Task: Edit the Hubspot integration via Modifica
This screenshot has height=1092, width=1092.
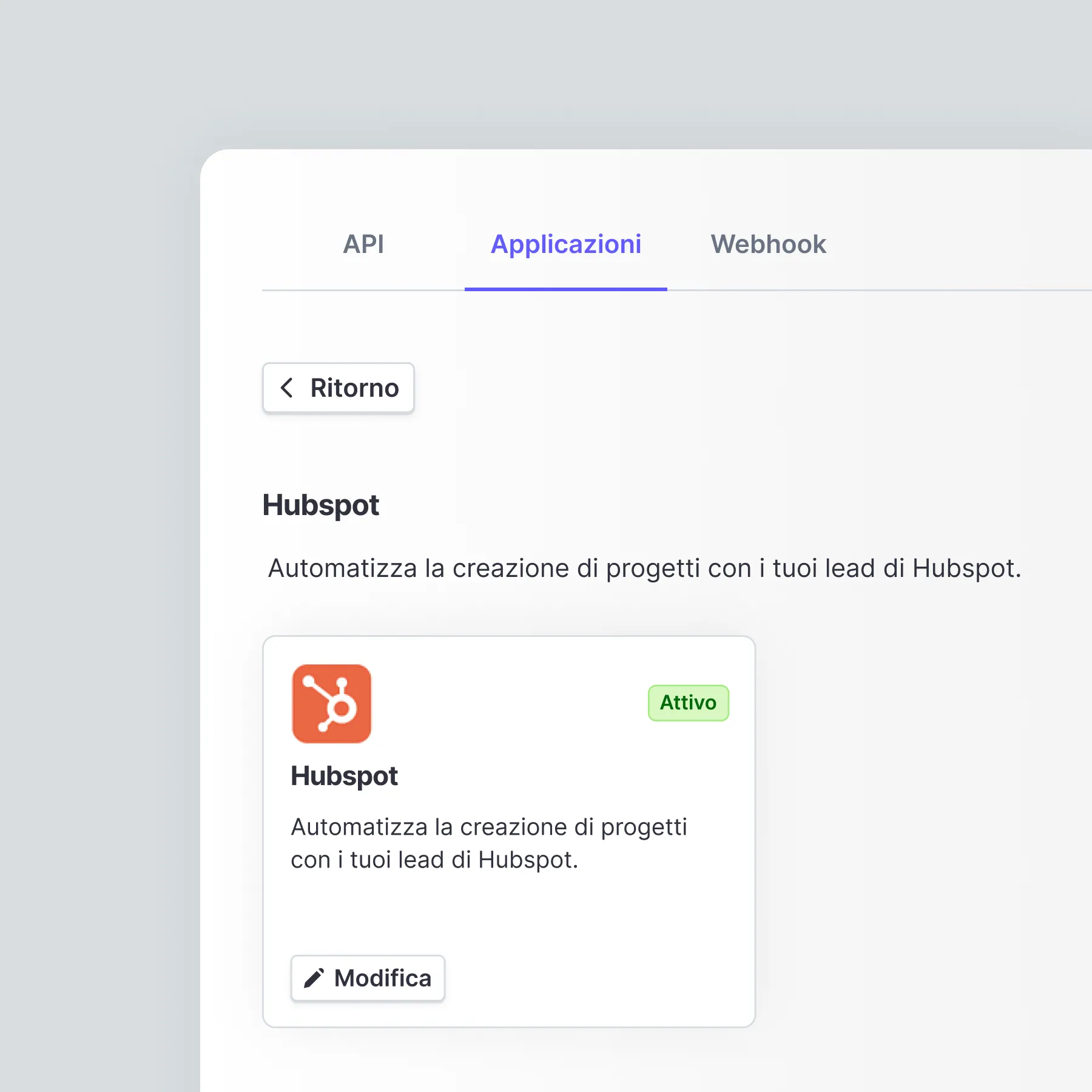Action: coord(368,978)
